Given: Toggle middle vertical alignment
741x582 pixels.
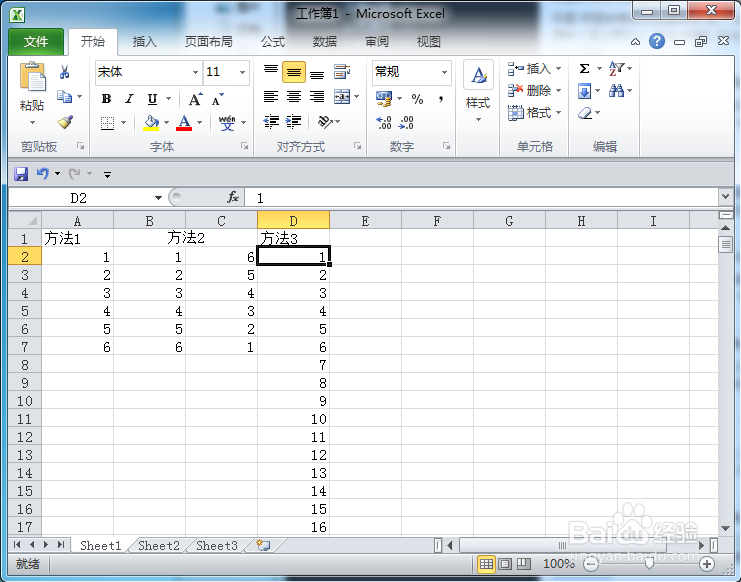Looking at the screenshot, I should [293, 72].
